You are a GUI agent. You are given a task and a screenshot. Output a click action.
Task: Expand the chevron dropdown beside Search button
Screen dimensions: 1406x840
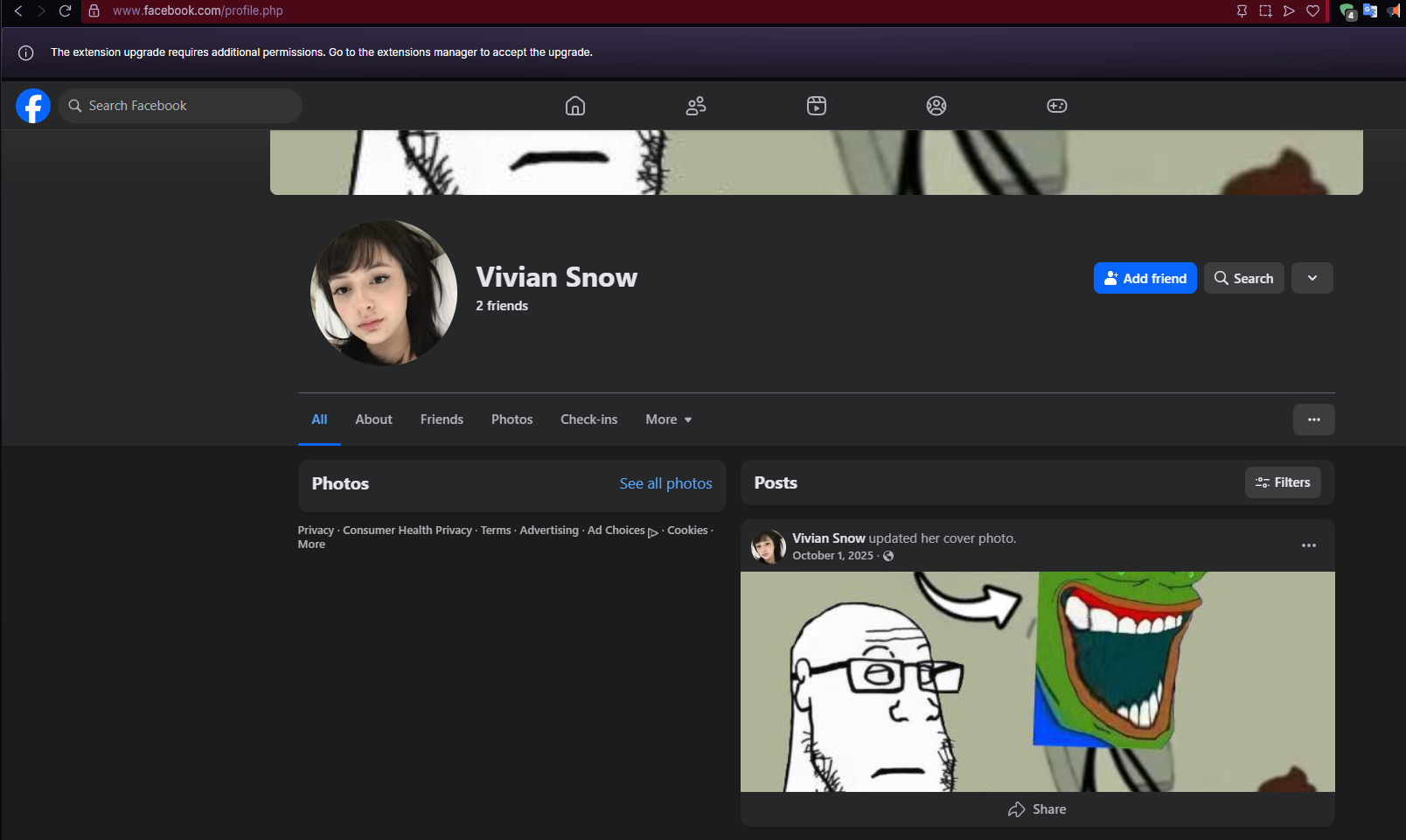pos(1312,278)
